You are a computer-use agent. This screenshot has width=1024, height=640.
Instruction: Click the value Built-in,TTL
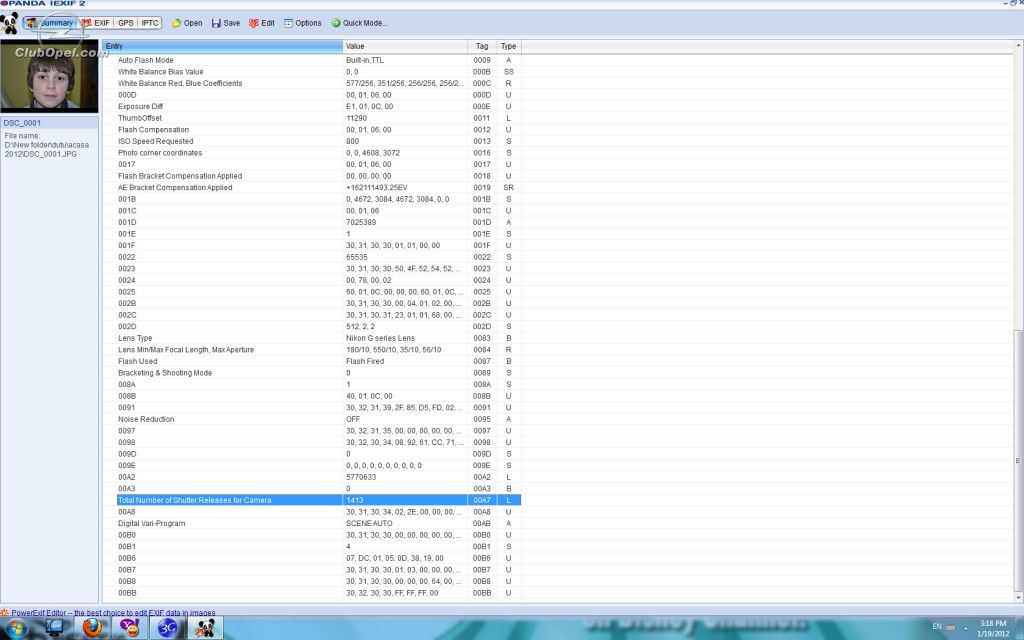(364, 60)
